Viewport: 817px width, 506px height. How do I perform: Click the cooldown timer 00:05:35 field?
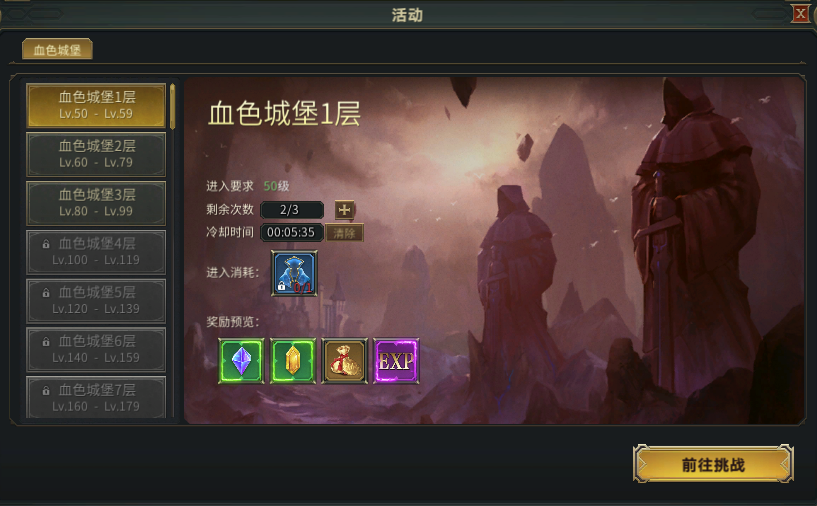292,232
